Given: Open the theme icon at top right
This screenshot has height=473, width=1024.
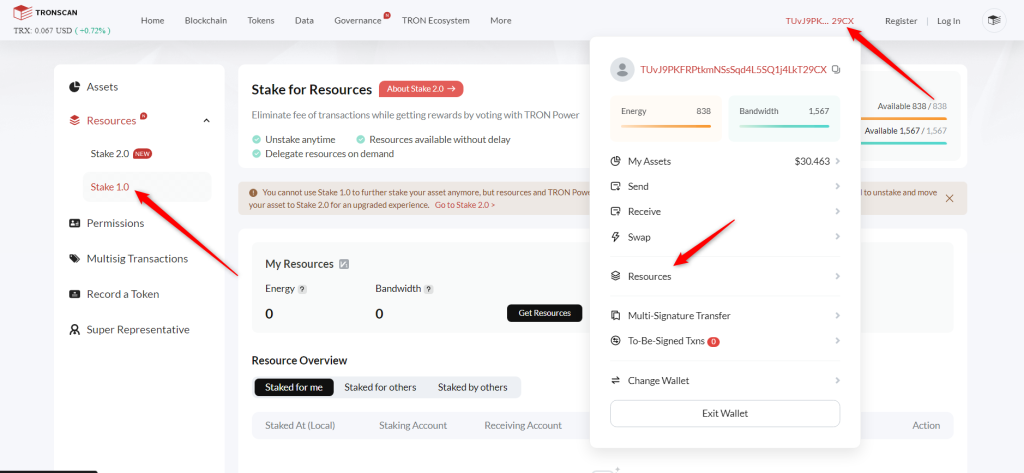Looking at the screenshot, I should coord(993,20).
